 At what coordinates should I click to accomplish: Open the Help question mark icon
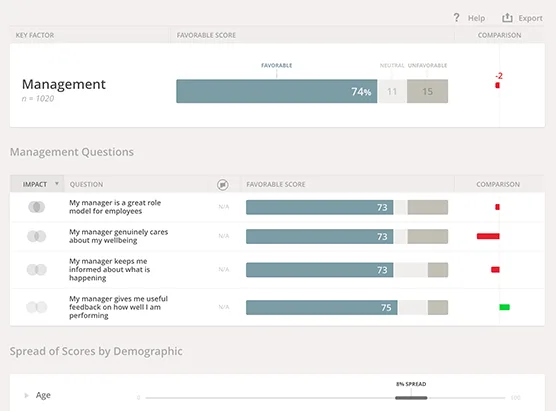pos(456,17)
